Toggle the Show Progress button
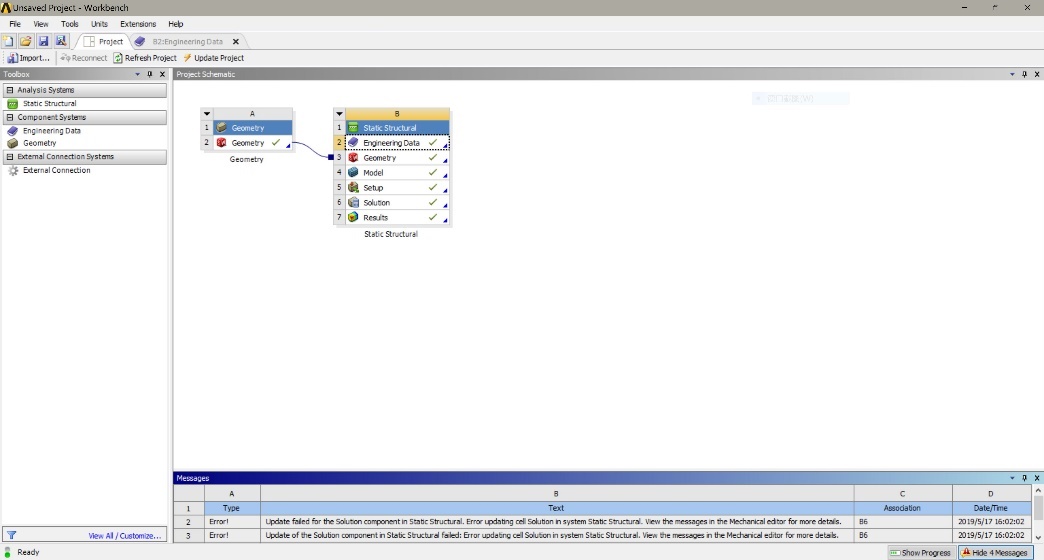1044x560 pixels. [920, 552]
